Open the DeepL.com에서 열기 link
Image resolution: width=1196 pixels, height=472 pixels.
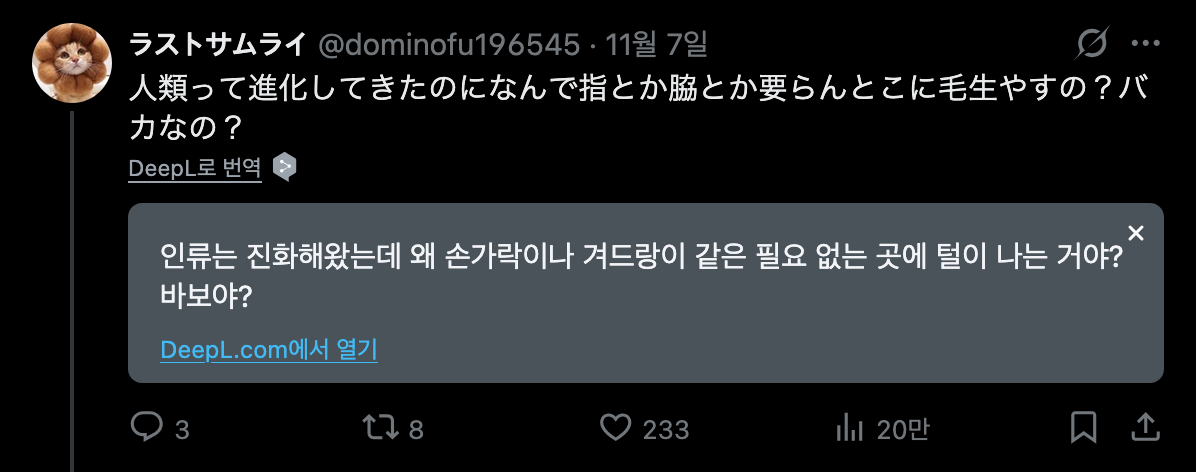269,350
